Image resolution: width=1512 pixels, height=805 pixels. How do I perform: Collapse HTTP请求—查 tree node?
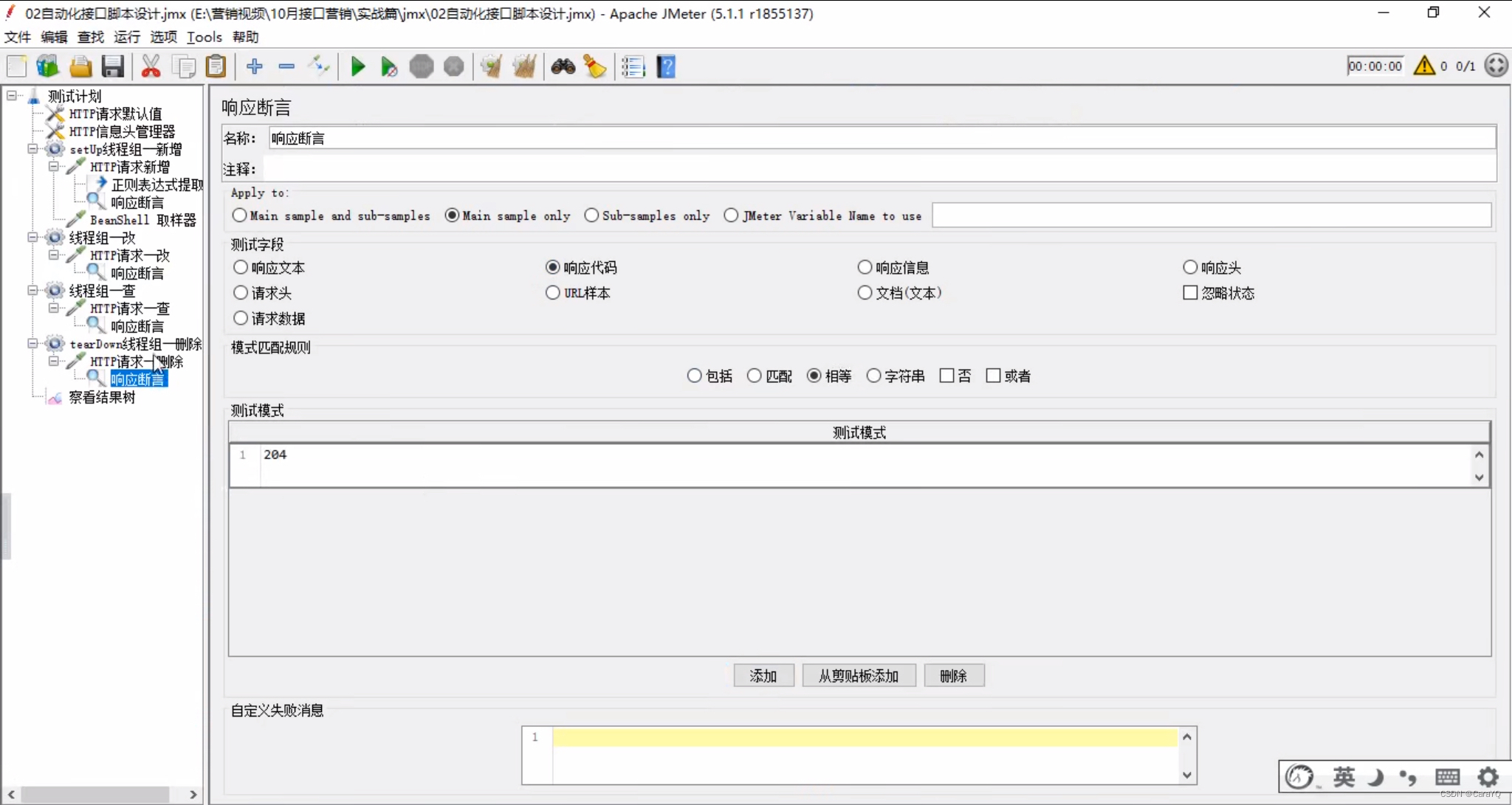pyautogui.click(x=53, y=308)
